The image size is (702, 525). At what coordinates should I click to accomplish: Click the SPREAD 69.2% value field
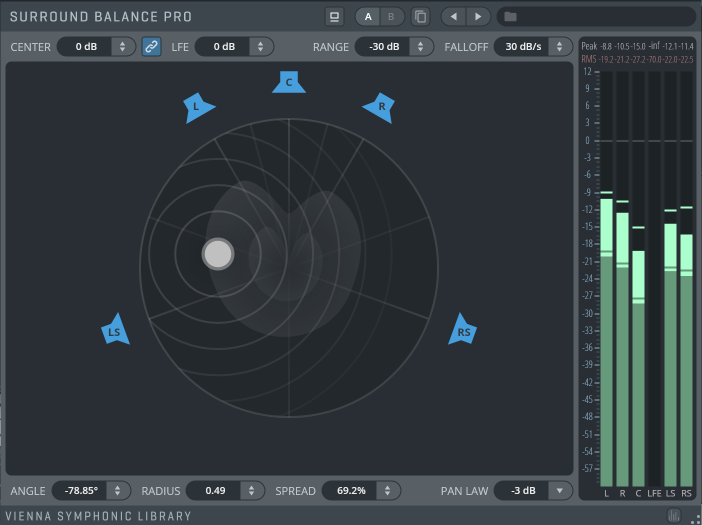[x=351, y=491]
